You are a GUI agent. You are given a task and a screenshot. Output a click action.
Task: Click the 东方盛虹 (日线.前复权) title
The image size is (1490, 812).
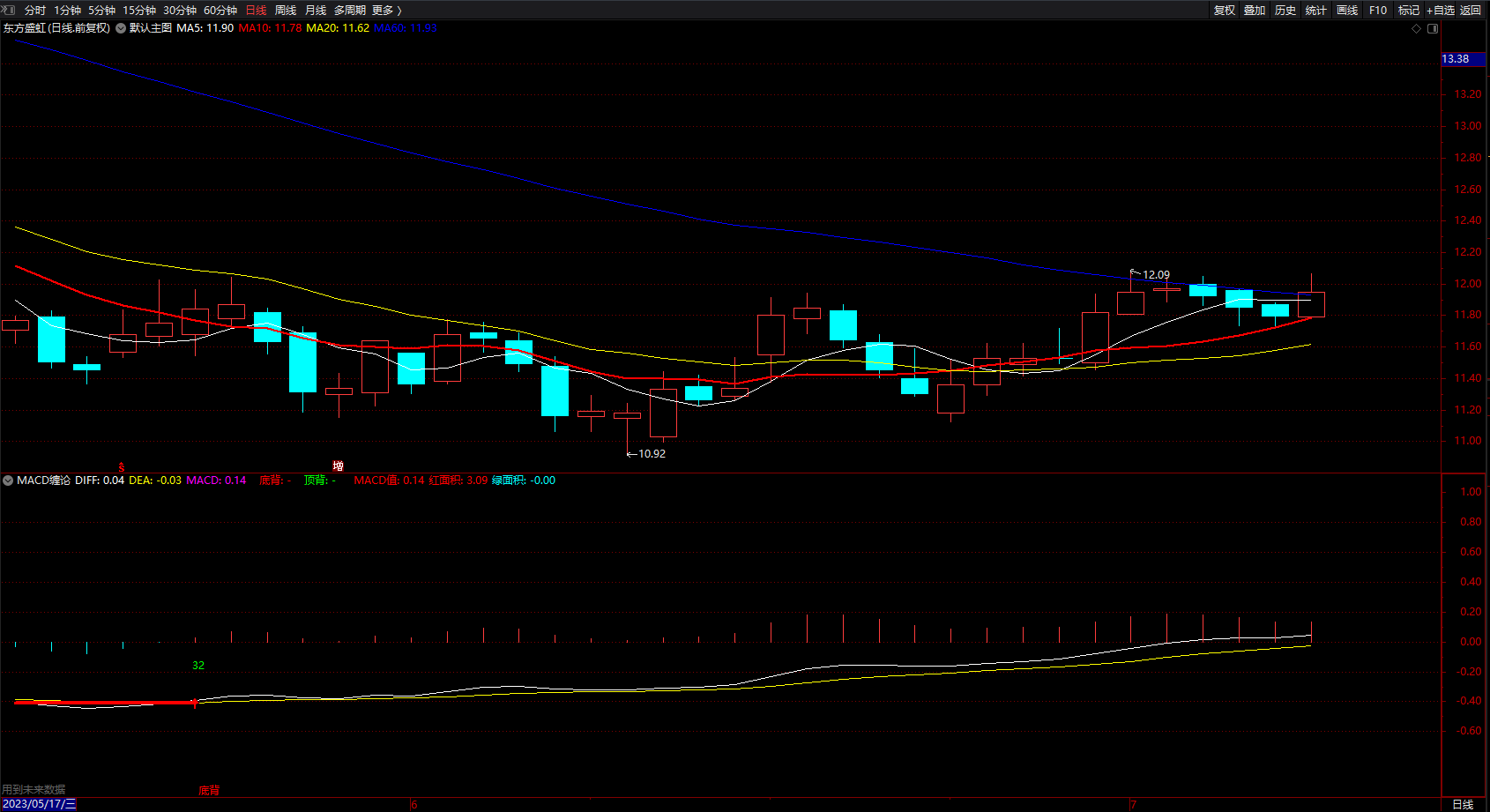(x=56, y=28)
